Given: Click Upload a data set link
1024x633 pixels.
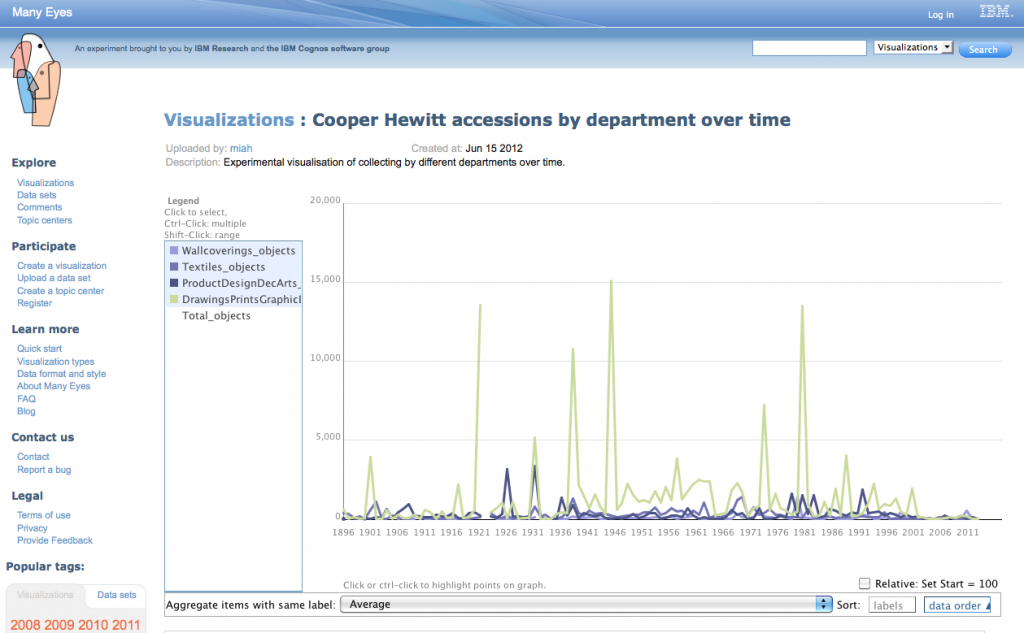Looking at the screenshot, I should (x=54, y=278).
